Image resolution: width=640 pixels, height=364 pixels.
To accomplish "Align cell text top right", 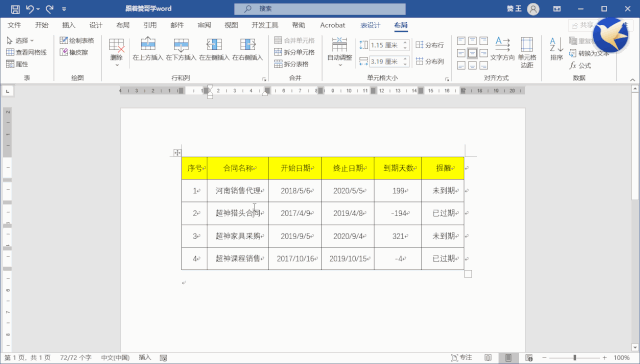I will pyautogui.click(x=483, y=41).
